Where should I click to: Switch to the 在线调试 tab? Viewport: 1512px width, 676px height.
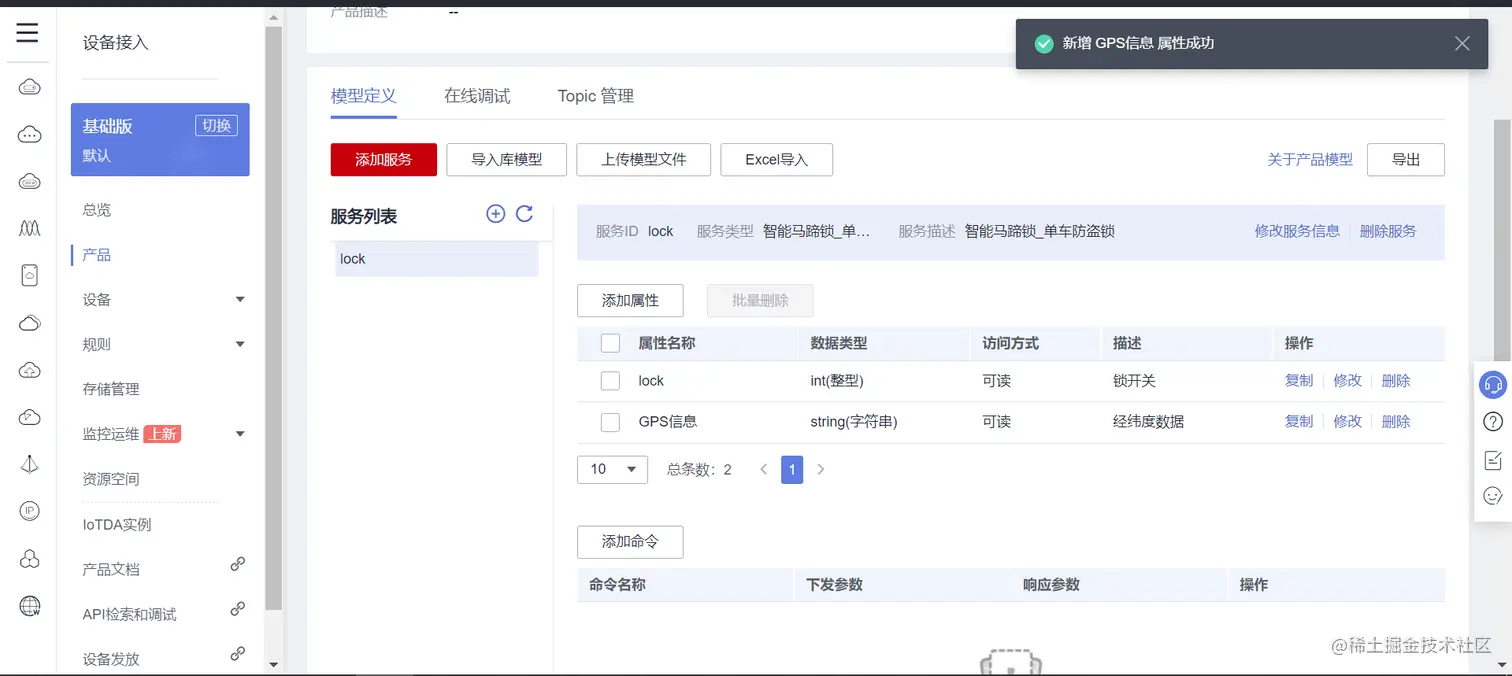pos(477,96)
